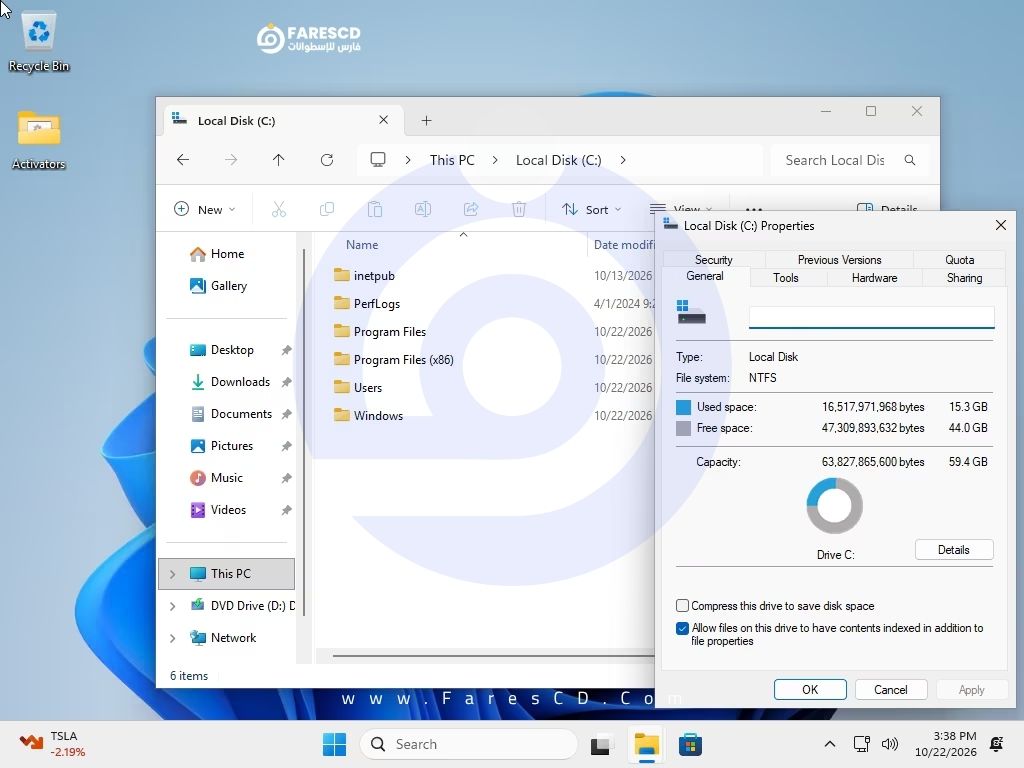Screen dimensions: 1024x768
Task: Click OK in Properties dialog
Action: point(810,690)
